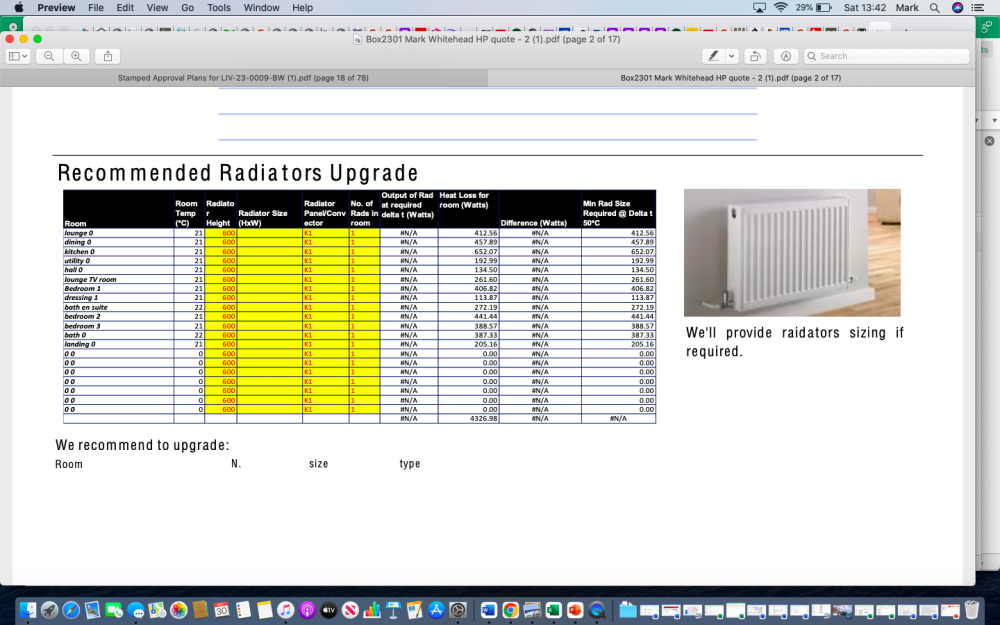Select the Highlight pen tool
1000x625 pixels.
point(714,56)
